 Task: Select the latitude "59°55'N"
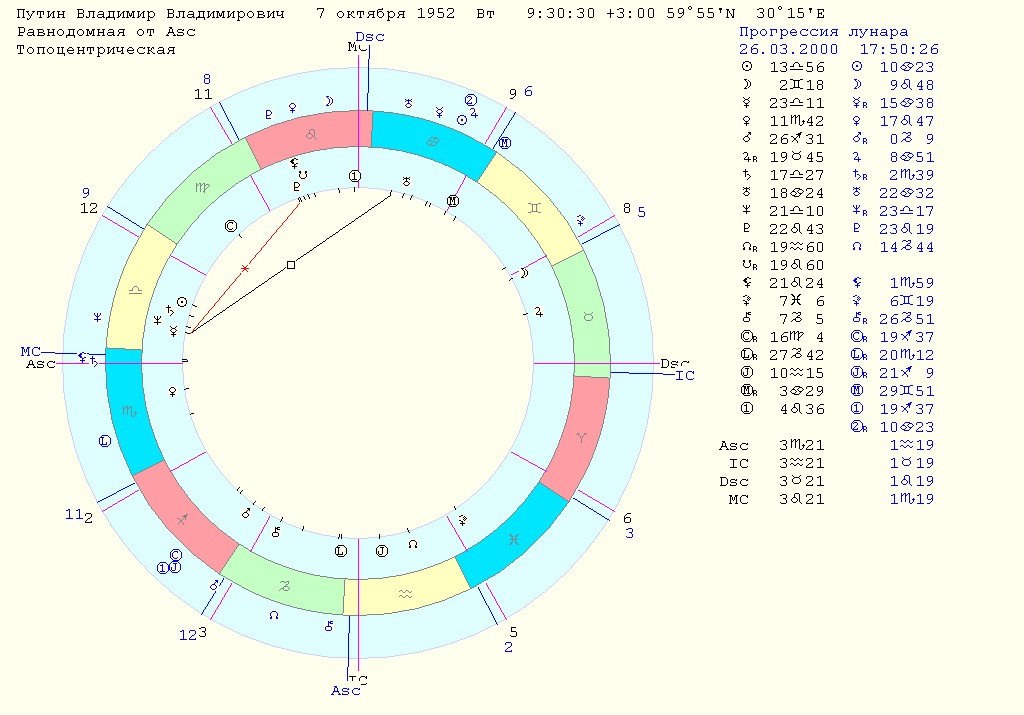pyautogui.click(x=701, y=14)
